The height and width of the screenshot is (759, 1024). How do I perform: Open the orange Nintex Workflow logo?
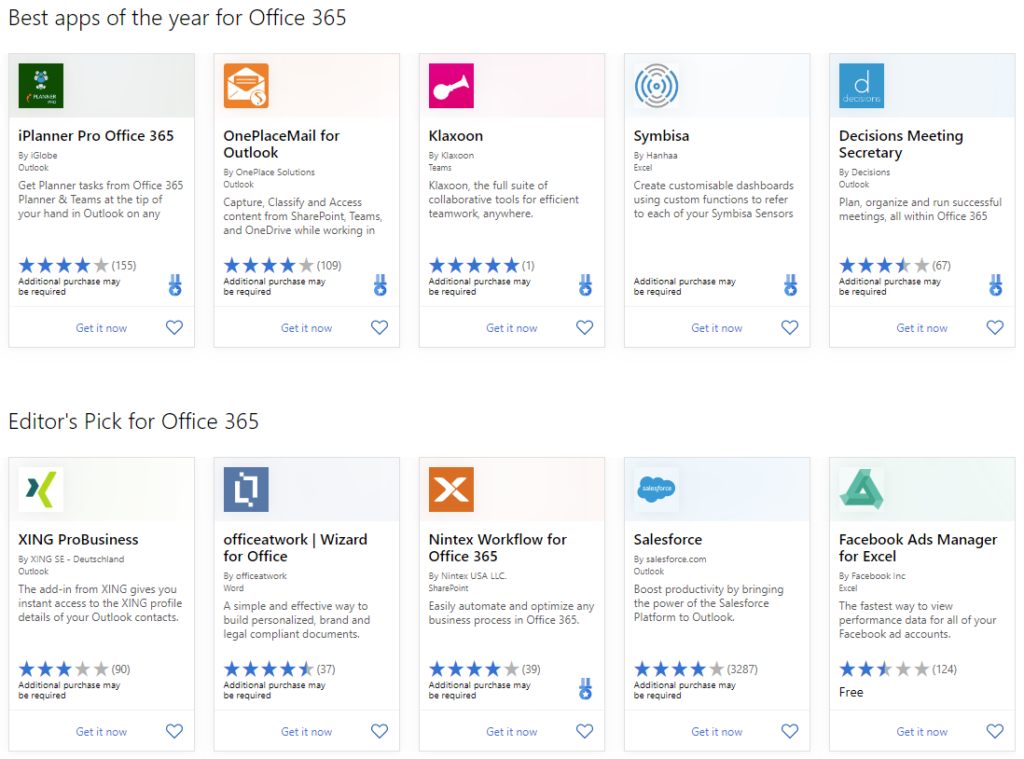(451, 489)
